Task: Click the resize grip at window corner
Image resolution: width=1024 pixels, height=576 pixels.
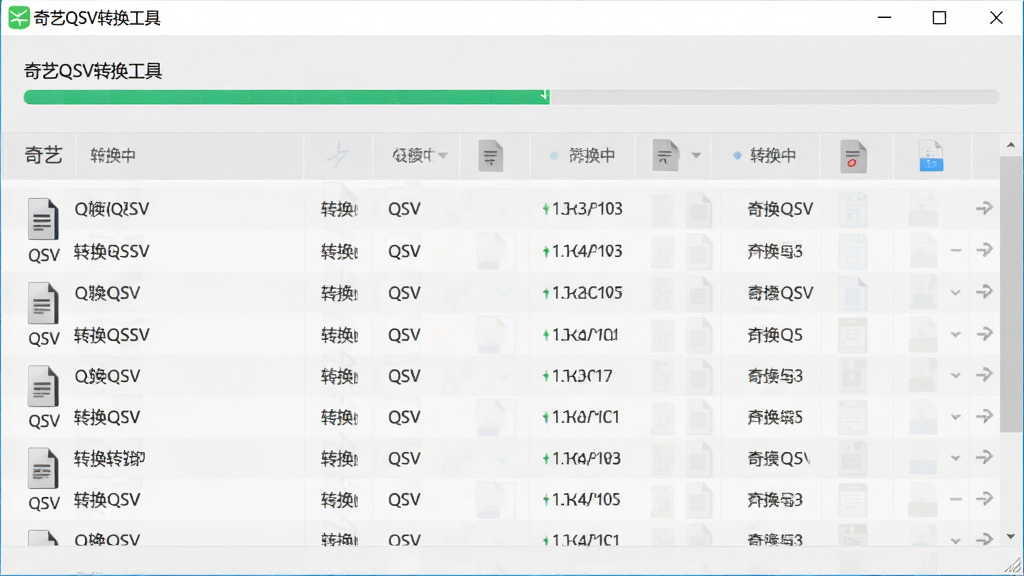Action: pyautogui.click(x=1014, y=566)
